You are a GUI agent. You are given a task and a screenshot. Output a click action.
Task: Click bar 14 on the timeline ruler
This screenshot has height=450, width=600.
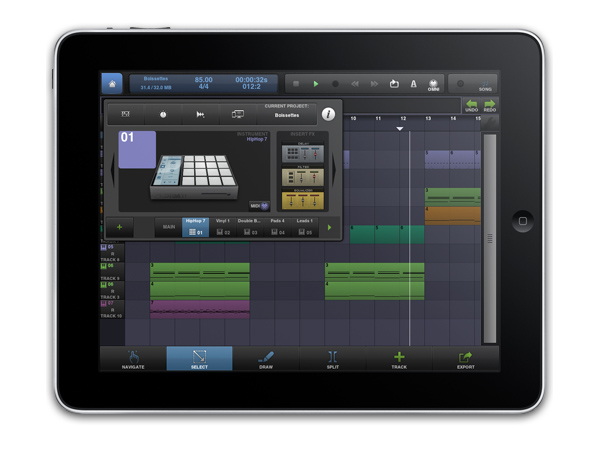tap(453, 119)
